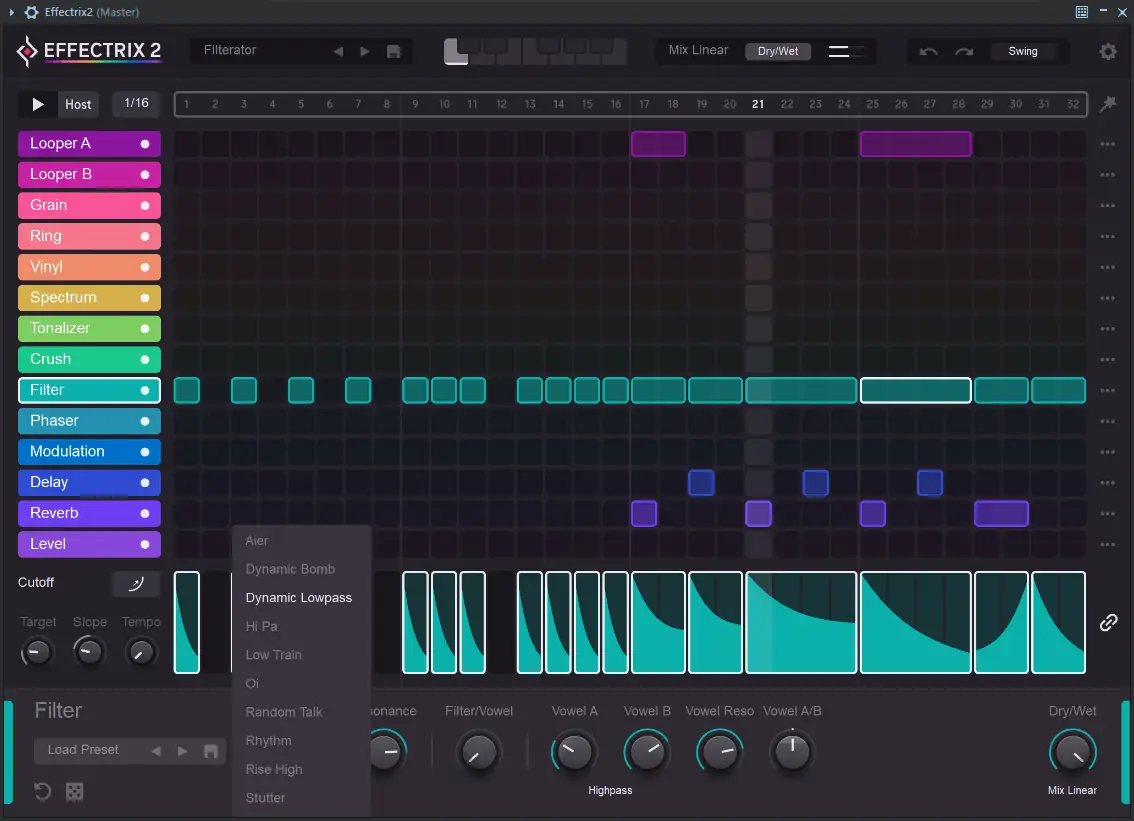1134x821 pixels.
Task: Reset the Filter effect with the circular arrow
Action: [43, 792]
